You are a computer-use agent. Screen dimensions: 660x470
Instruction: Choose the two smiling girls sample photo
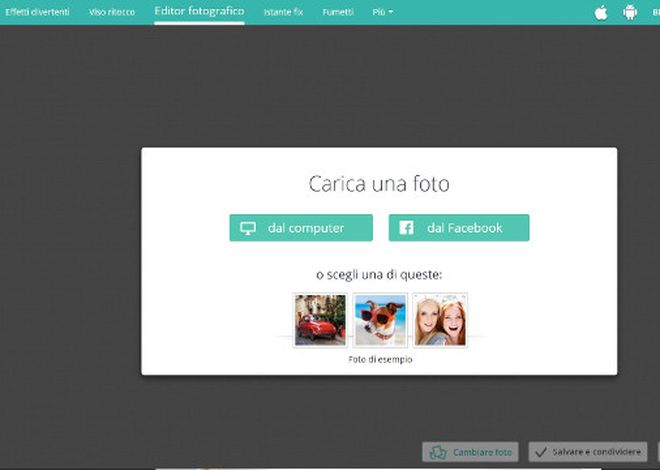click(440, 320)
